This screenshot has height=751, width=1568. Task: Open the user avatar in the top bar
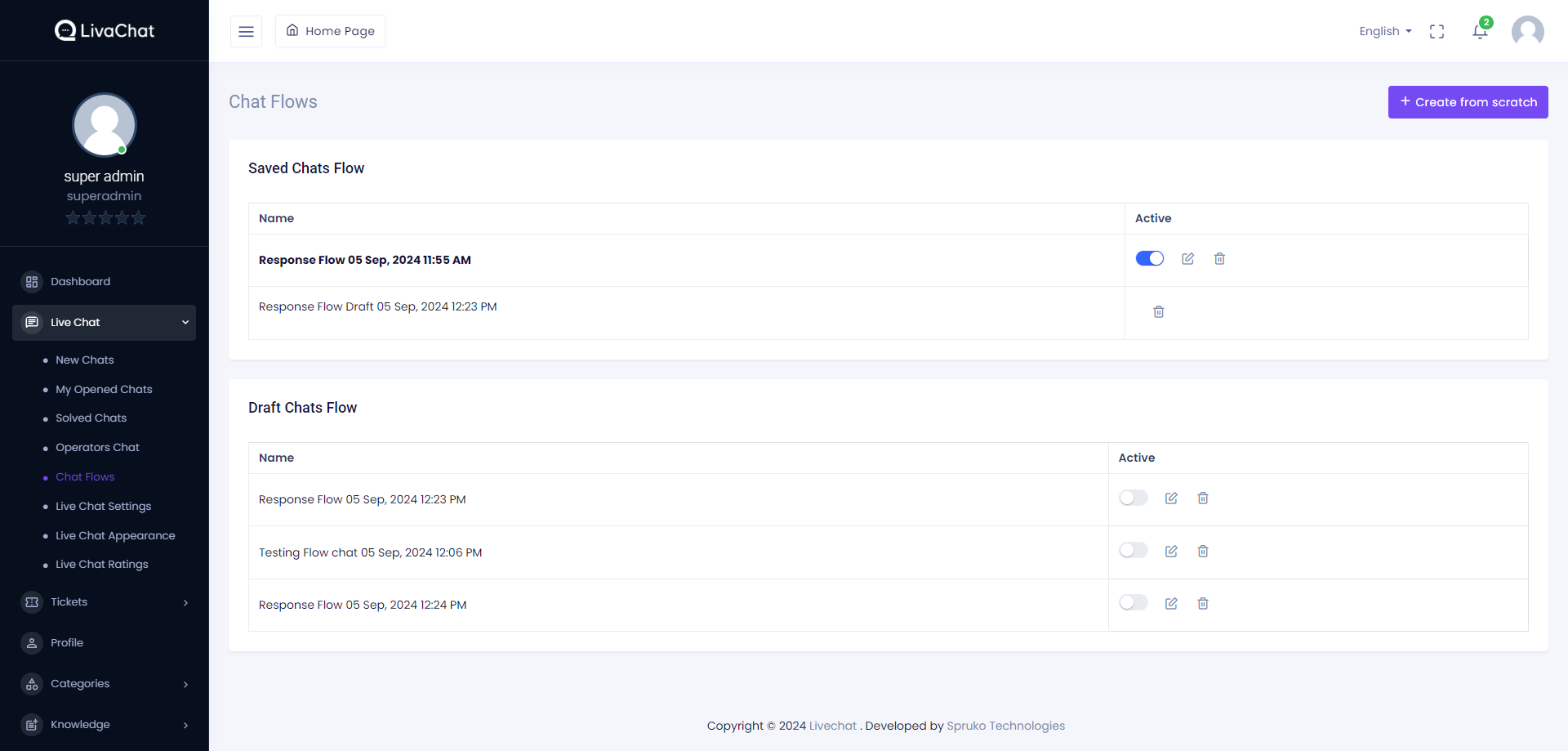pos(1527,32)
